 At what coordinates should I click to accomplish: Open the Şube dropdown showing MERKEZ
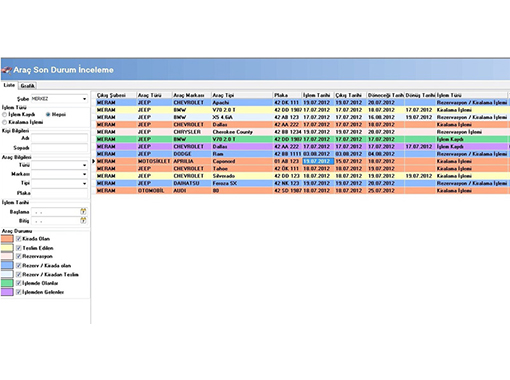click(59, 99)
